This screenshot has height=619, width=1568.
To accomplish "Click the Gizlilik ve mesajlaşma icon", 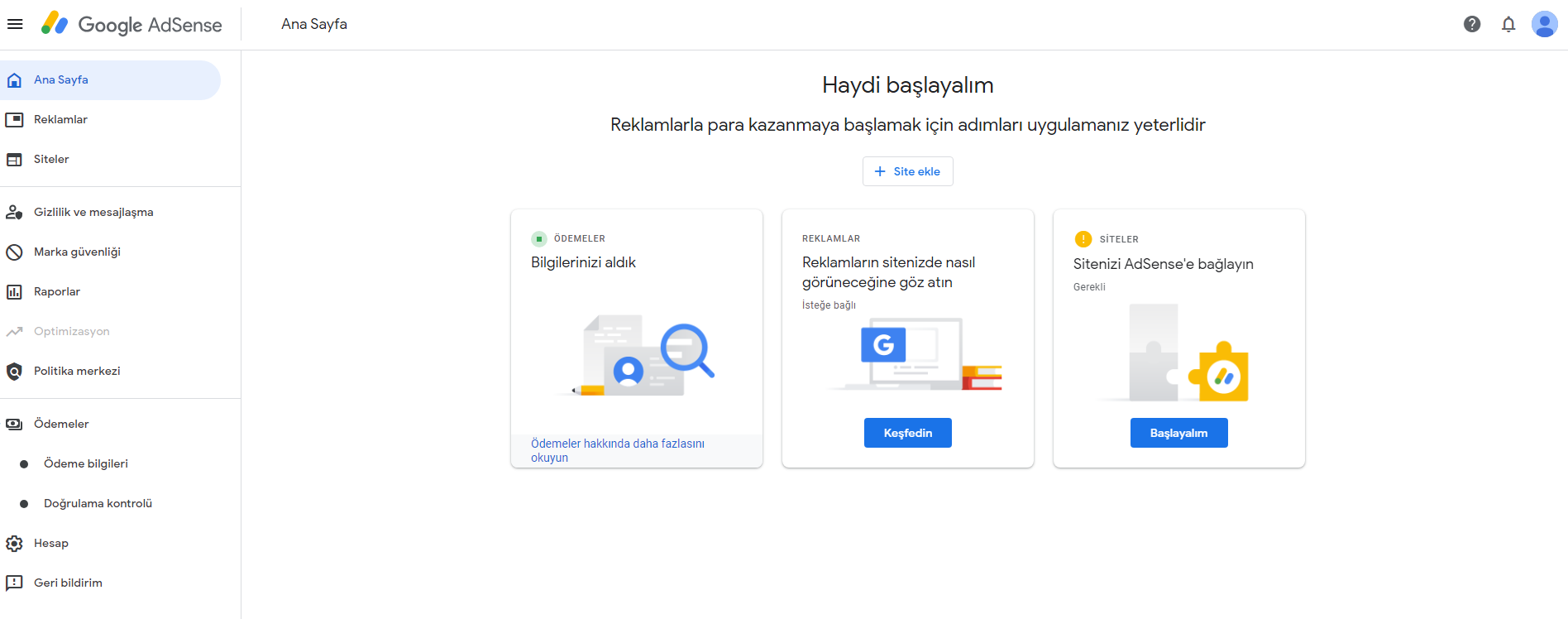I will pos(14,213).
